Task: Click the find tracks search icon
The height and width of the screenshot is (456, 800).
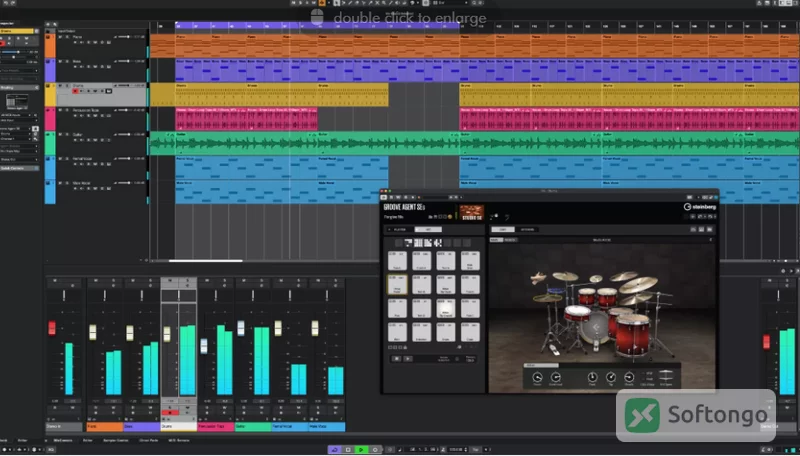Action: point(55,24)
